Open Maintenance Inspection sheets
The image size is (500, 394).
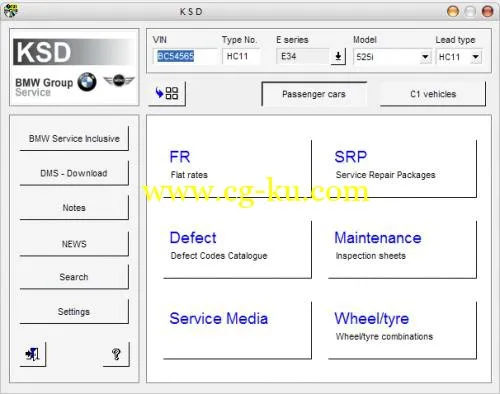[x=402, y=249]
